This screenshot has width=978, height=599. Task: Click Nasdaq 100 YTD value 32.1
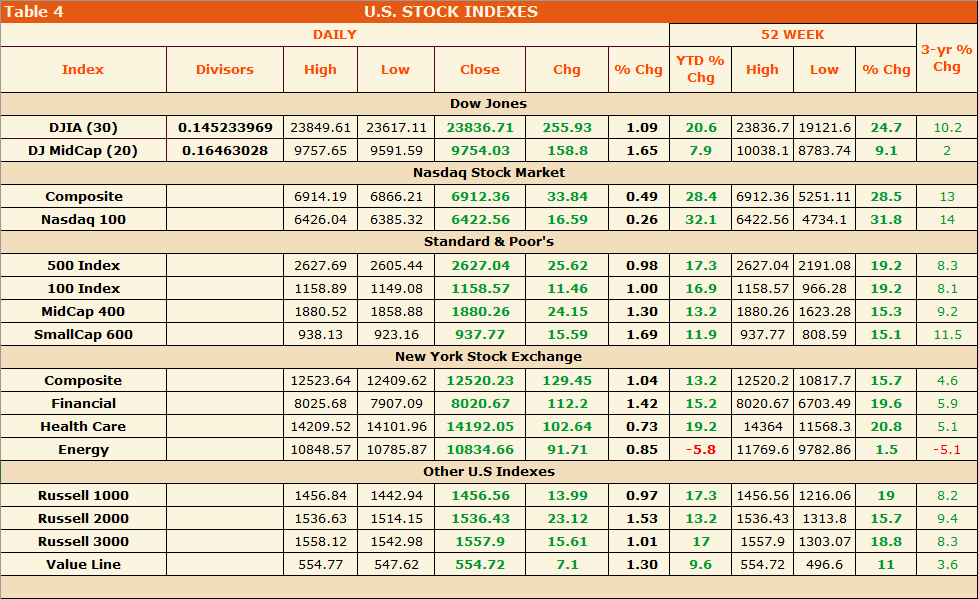700,220
